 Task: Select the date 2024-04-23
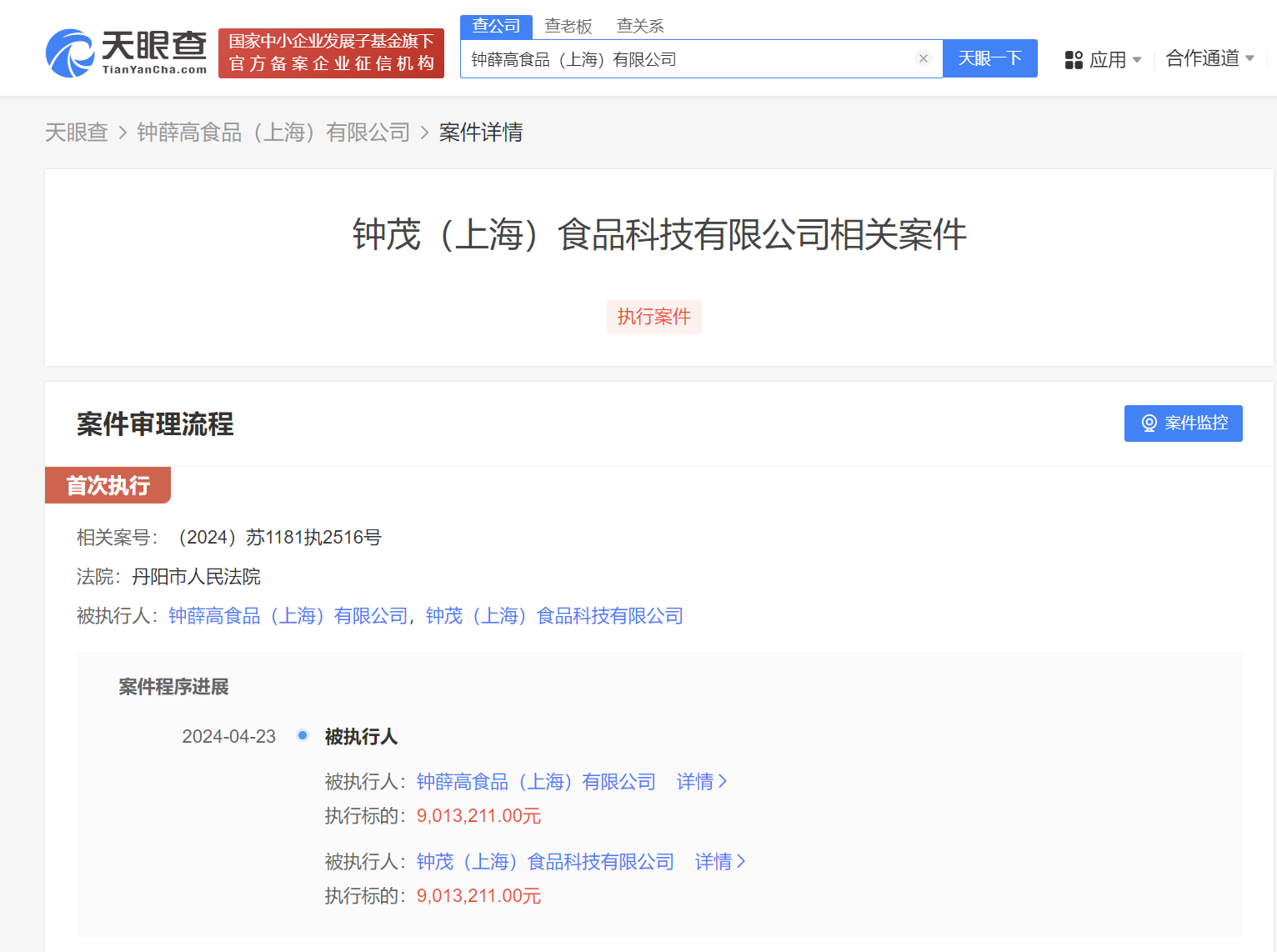tap(229, 737)
